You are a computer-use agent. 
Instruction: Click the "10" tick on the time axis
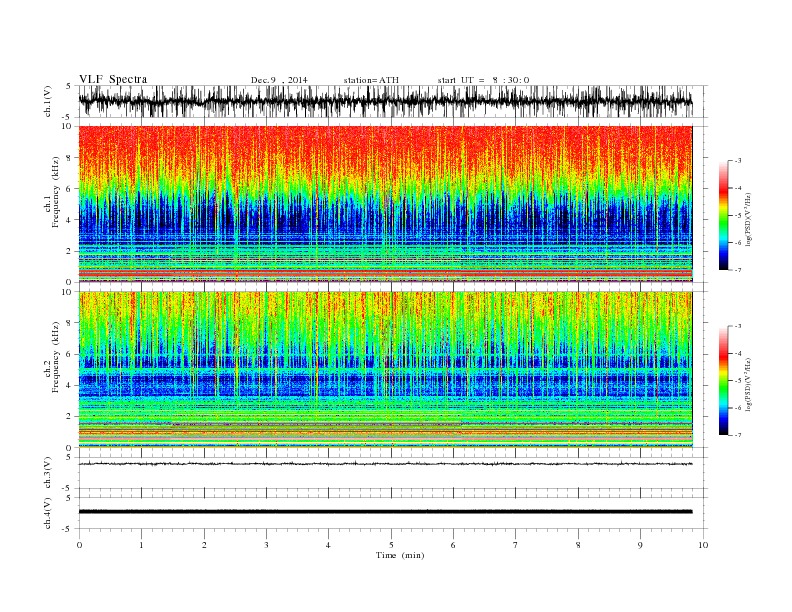(x=703, y=545)
